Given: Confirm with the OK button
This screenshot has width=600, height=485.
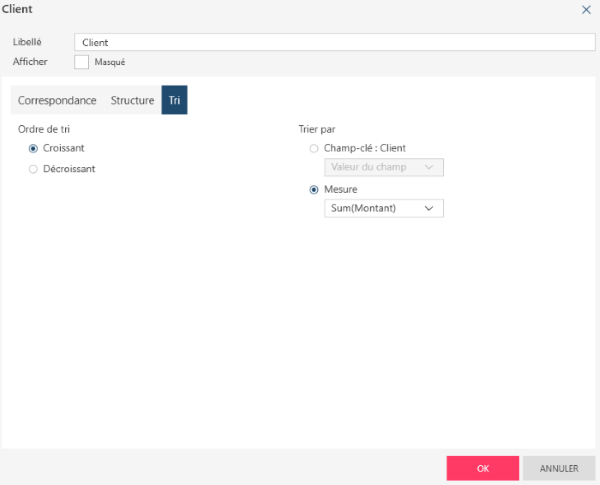Looking at the screenshot, I should [x=482, y=468].
